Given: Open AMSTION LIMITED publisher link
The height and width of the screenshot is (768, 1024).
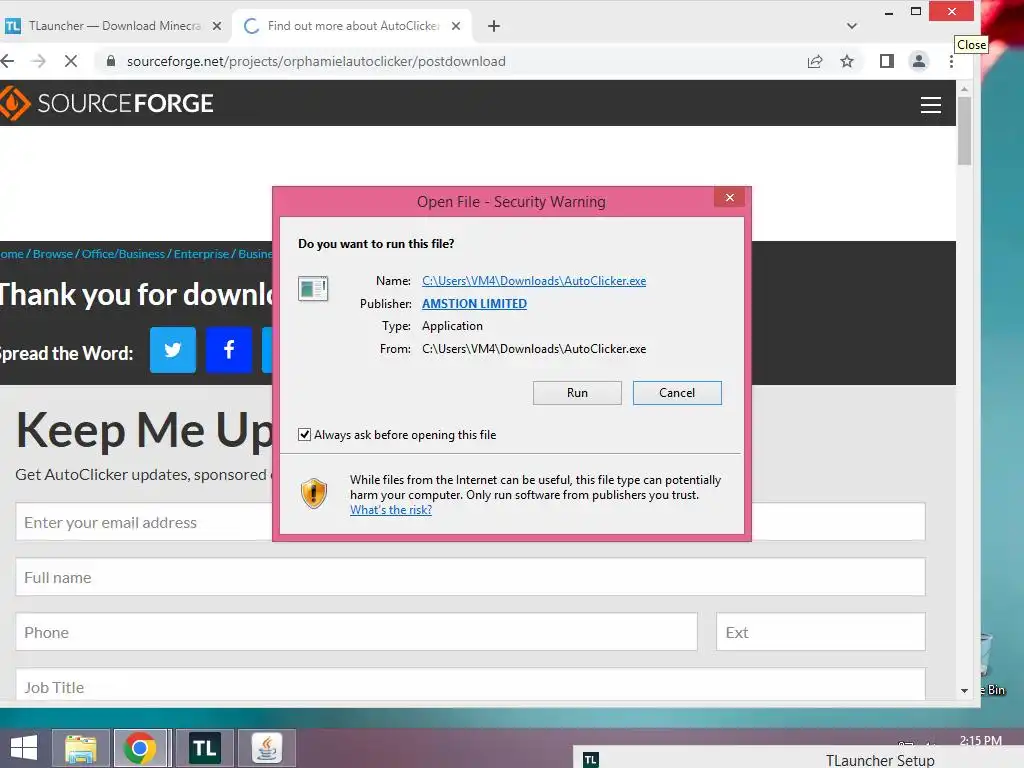Looking at the screenshot, I should [474, 304].
